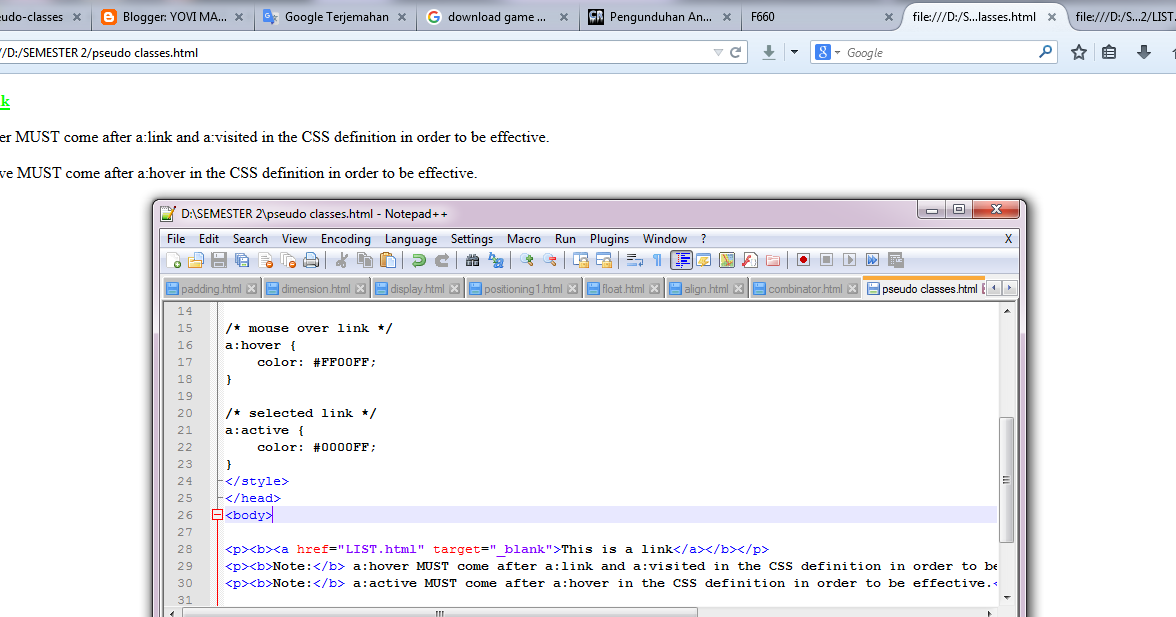Zoom in with the magnifier plus icon
The width and height of the screenshot is (1176, 617).
click(x=526, y=260)
